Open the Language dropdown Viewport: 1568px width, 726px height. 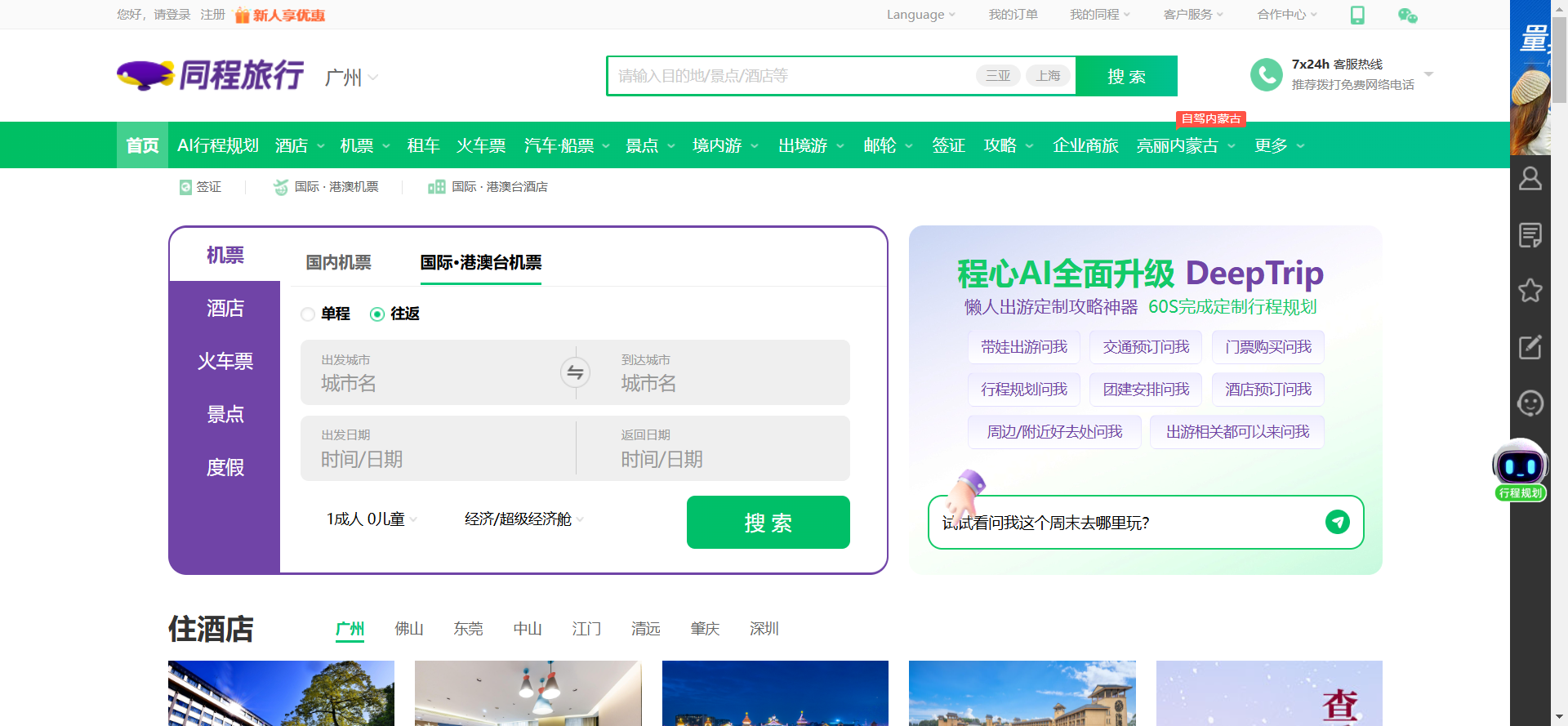921,15
